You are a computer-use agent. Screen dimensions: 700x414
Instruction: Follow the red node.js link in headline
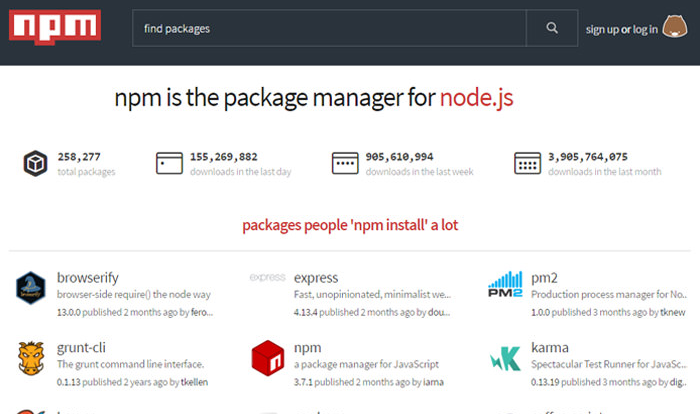(476, 97)
